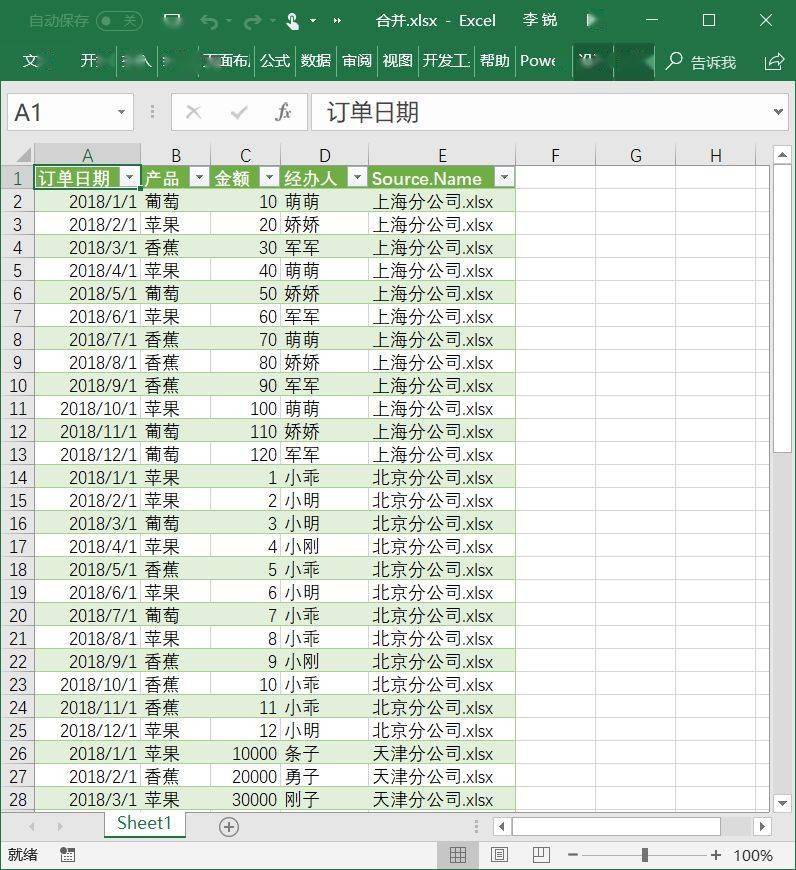
Task: Open undo history dropdown arrow
Action: pos(229,21)
